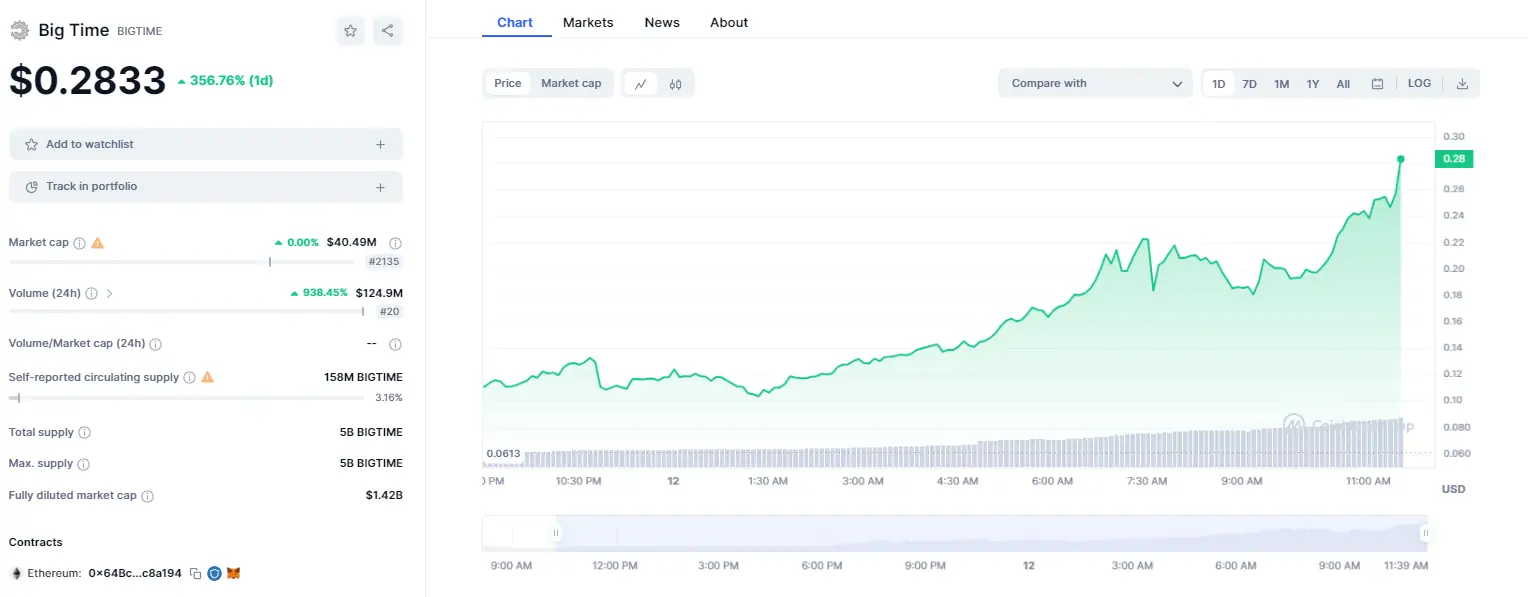
Task: Select 7D time range
Action: [x=1249, y=84]
